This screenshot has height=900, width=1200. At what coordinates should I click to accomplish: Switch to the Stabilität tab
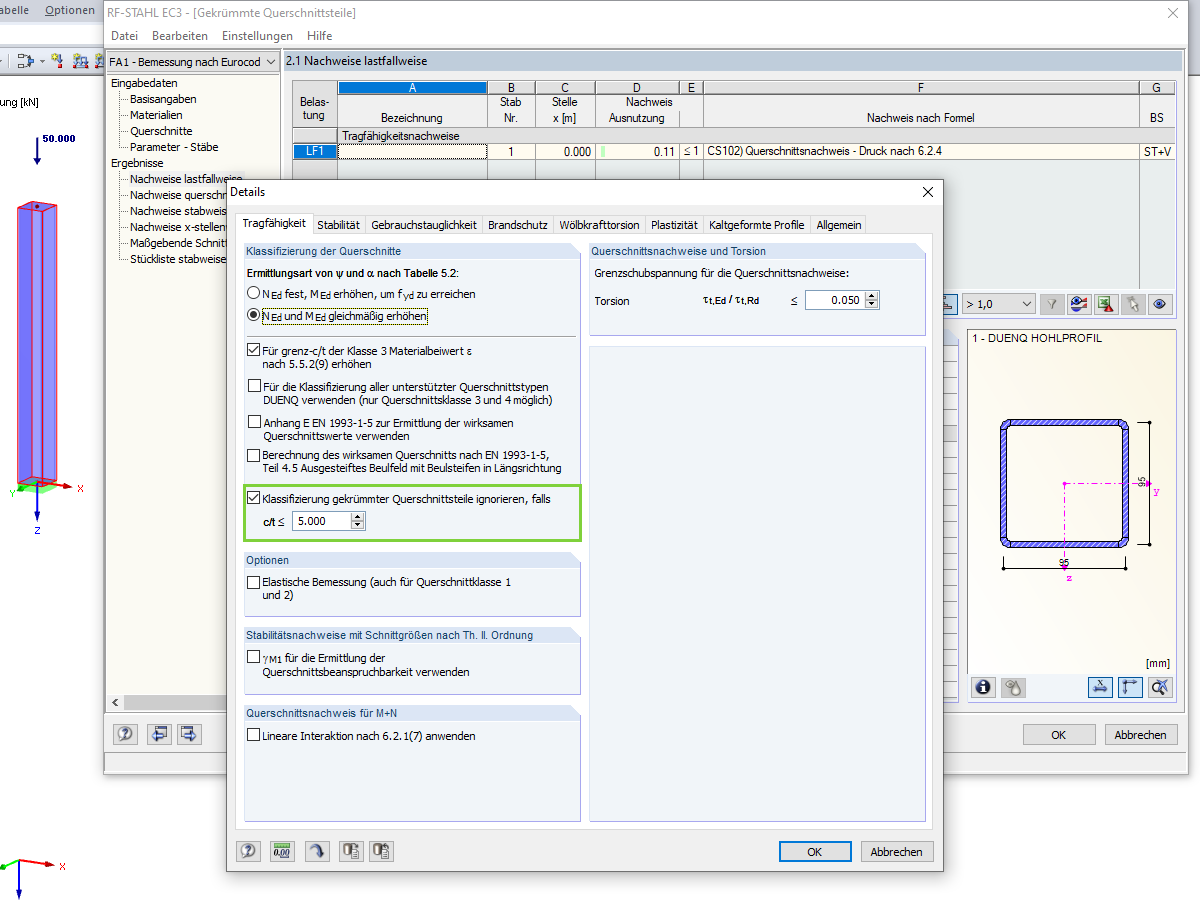338,225
